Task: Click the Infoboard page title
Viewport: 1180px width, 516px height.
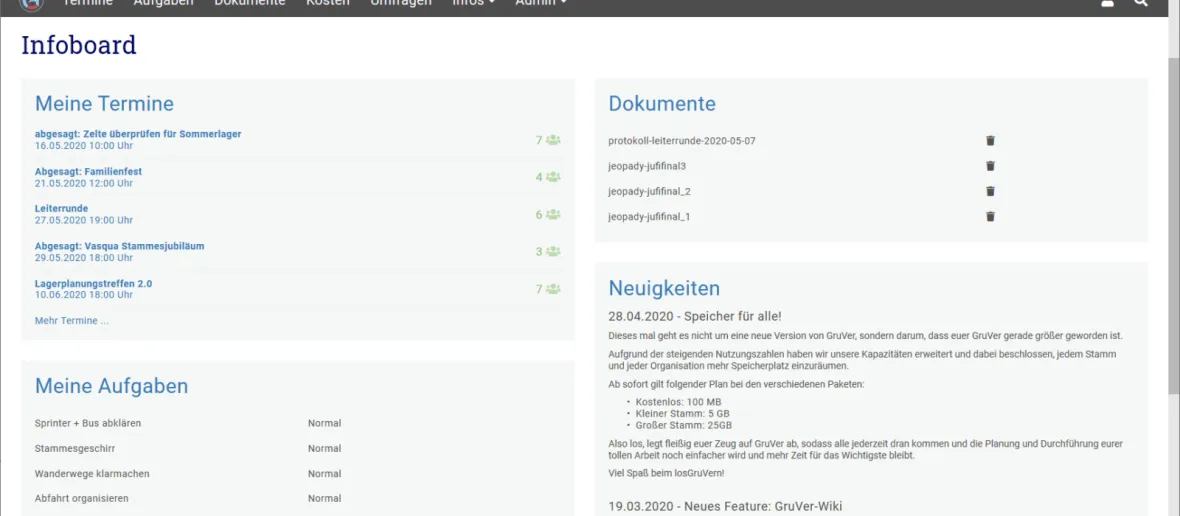Action: click(x=79, y=46)
